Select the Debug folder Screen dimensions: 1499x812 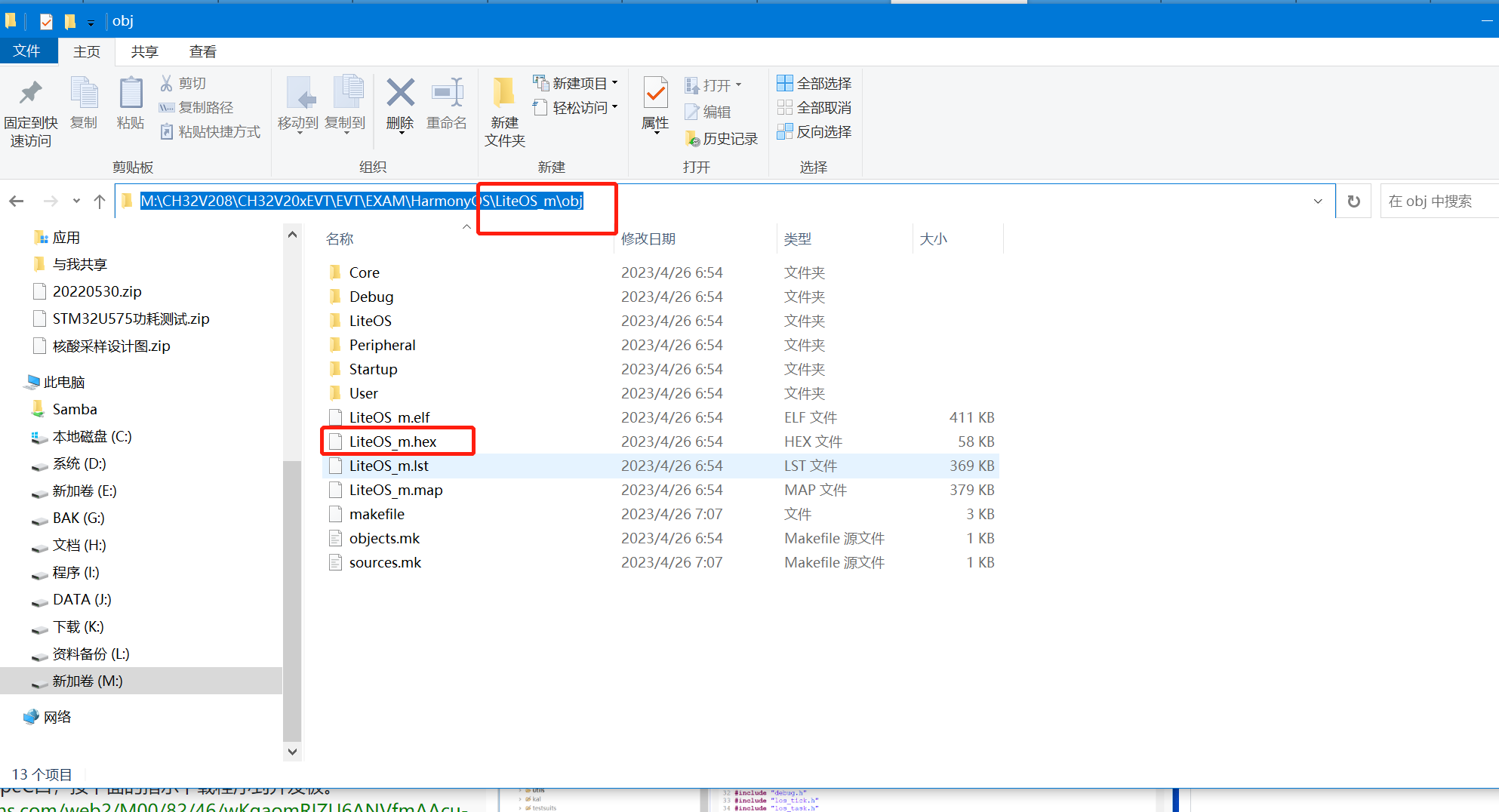click(371, 297)
